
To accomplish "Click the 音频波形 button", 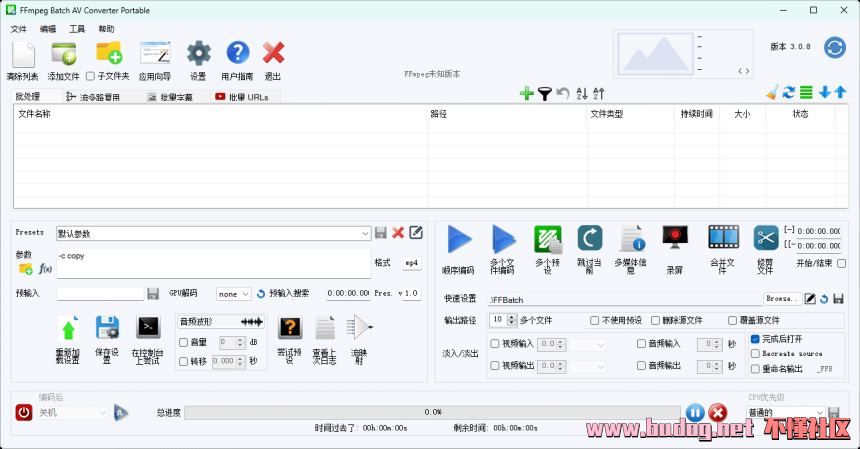I will pyautogui.click(x=221, y=322).
